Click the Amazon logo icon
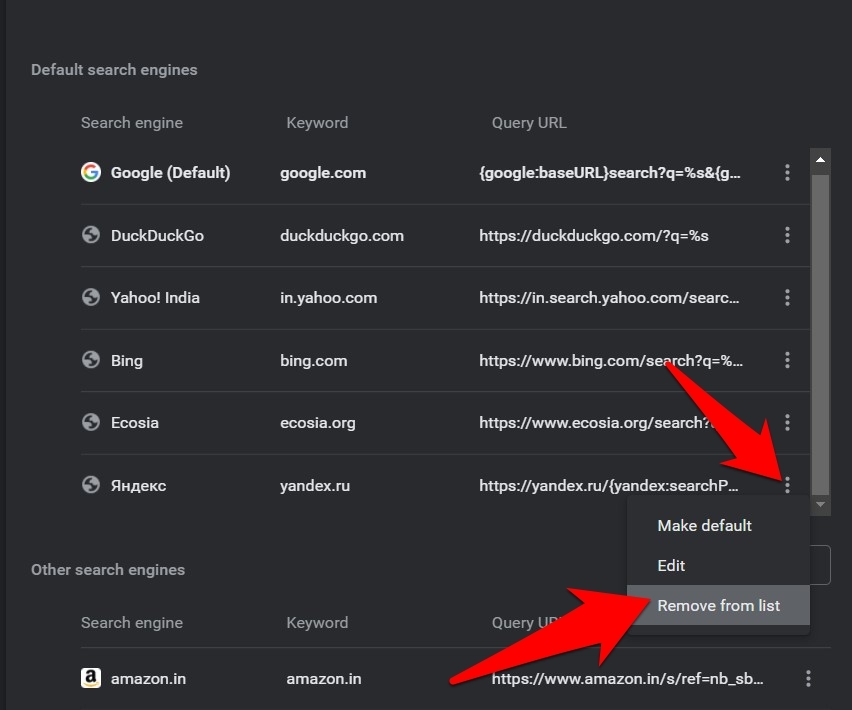 pos(91,678)
